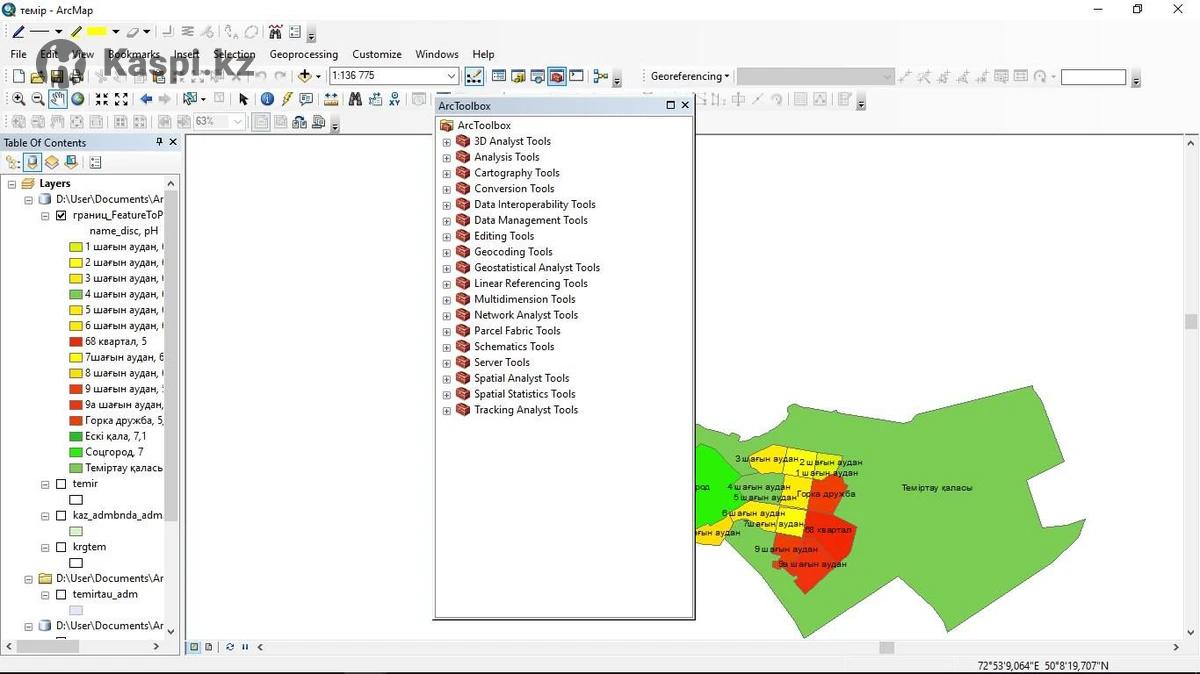The height and width of the screenshot is (674, 1200).
Task: Open the Find binoculars tool
Action: click(355, 99)
